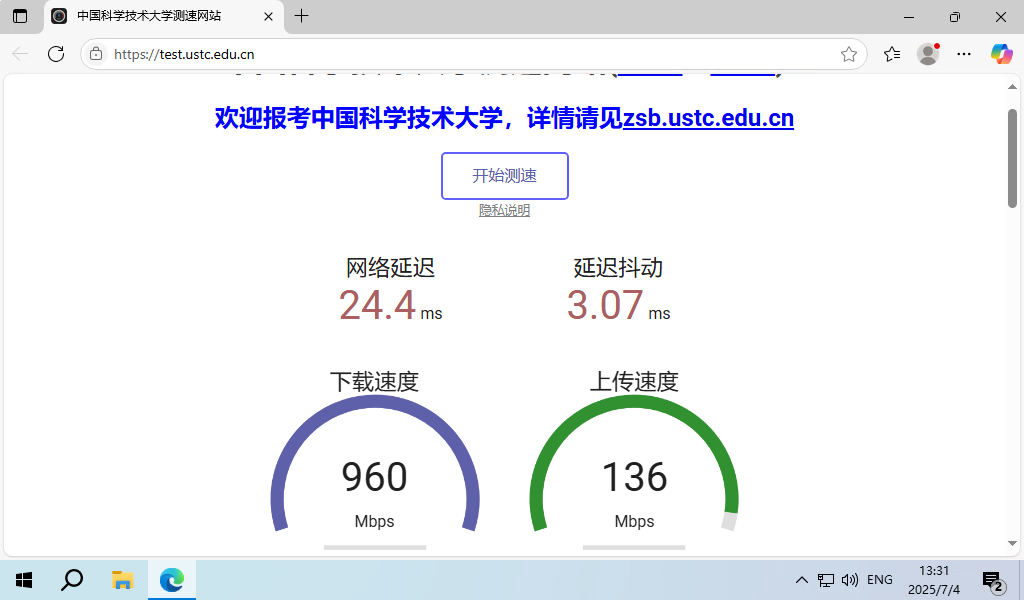Screen dimensions: 1024x600
Task: Click the 上传速度 heading
Action: tap(634, 382)
